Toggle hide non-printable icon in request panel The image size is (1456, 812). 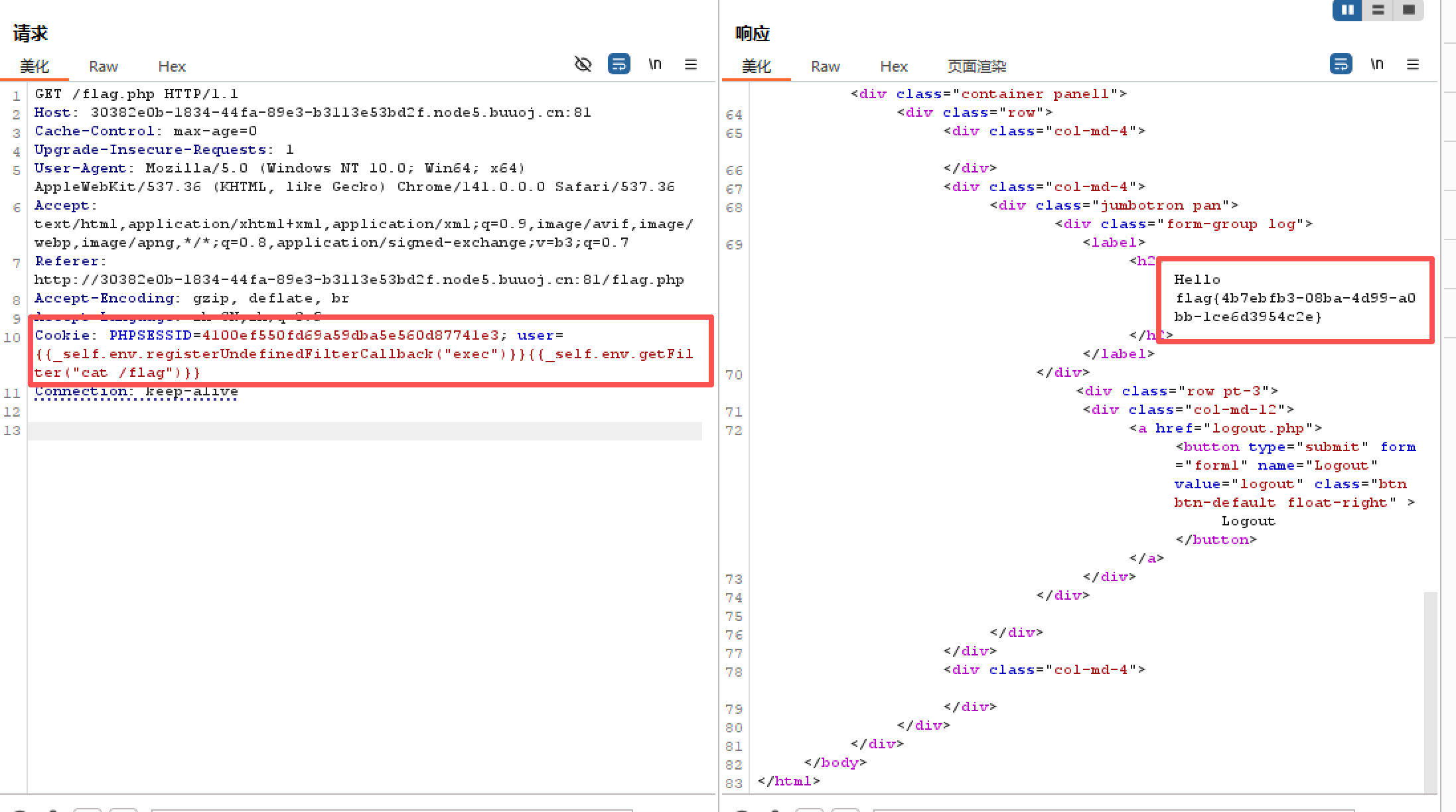[x=583, y=64]
